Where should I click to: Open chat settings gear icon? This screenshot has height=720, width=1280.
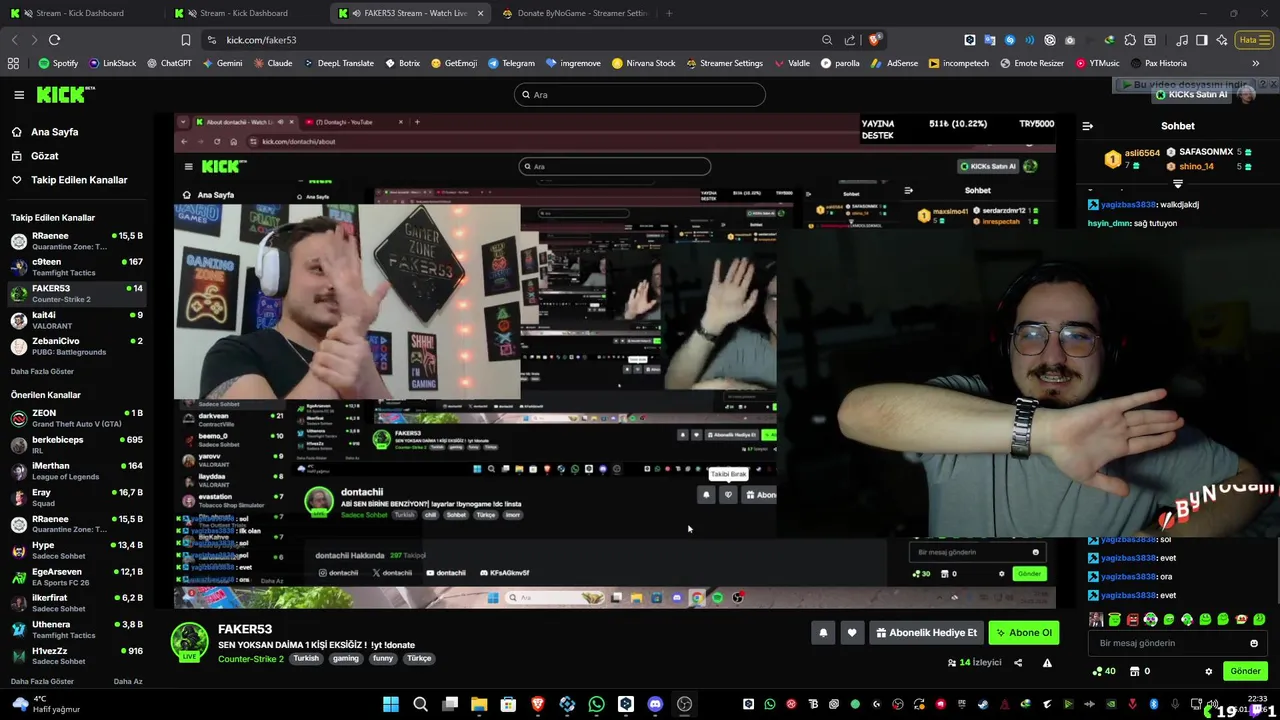coord(1209,671)
